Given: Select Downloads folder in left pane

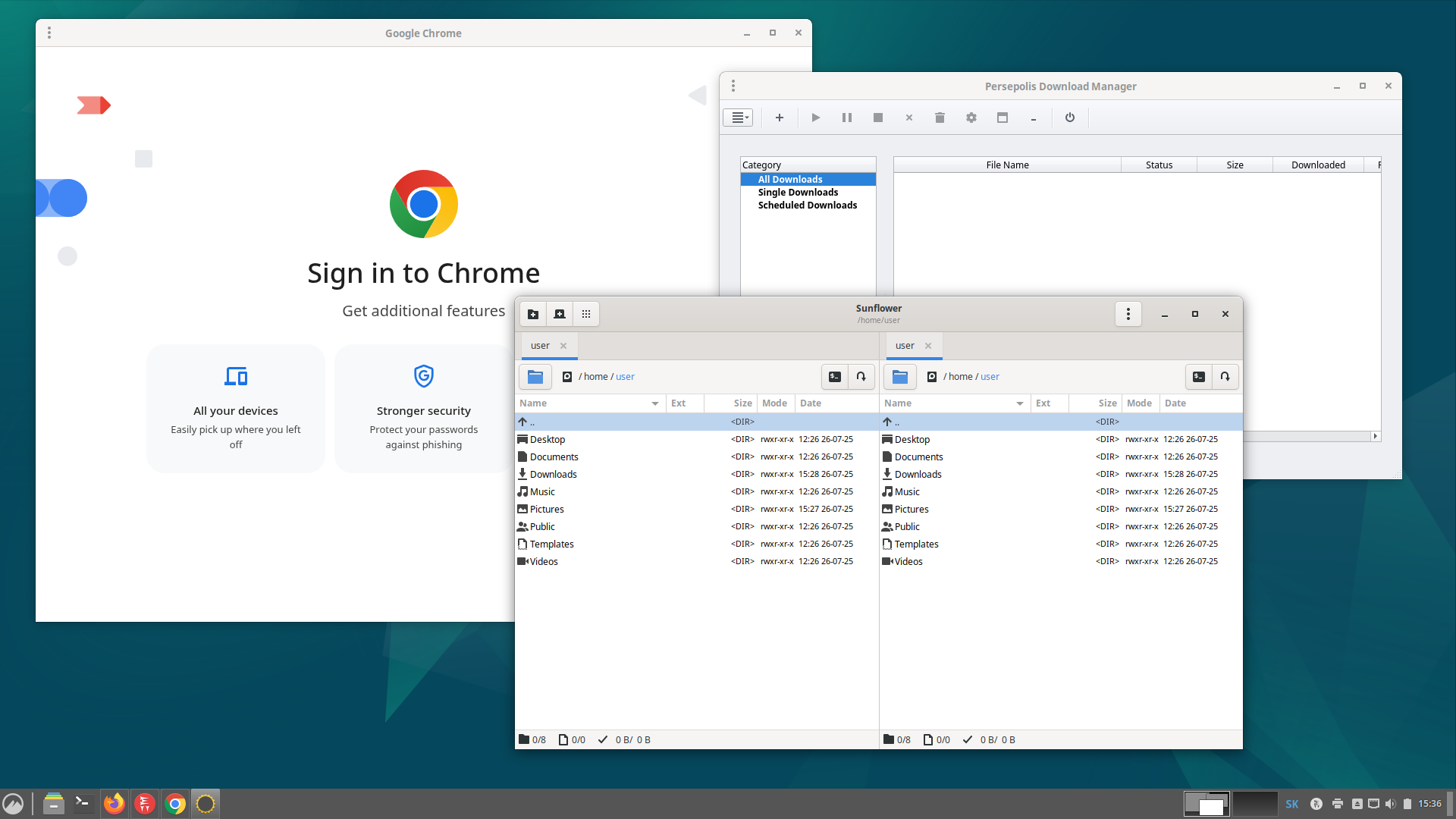Looking at the screenshot, I should click(696, 474).
